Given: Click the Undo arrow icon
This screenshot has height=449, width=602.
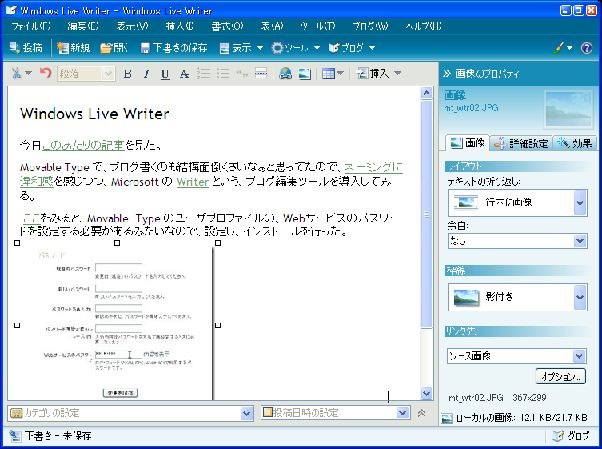Looking at the screenshot, I should pos(45,74).
